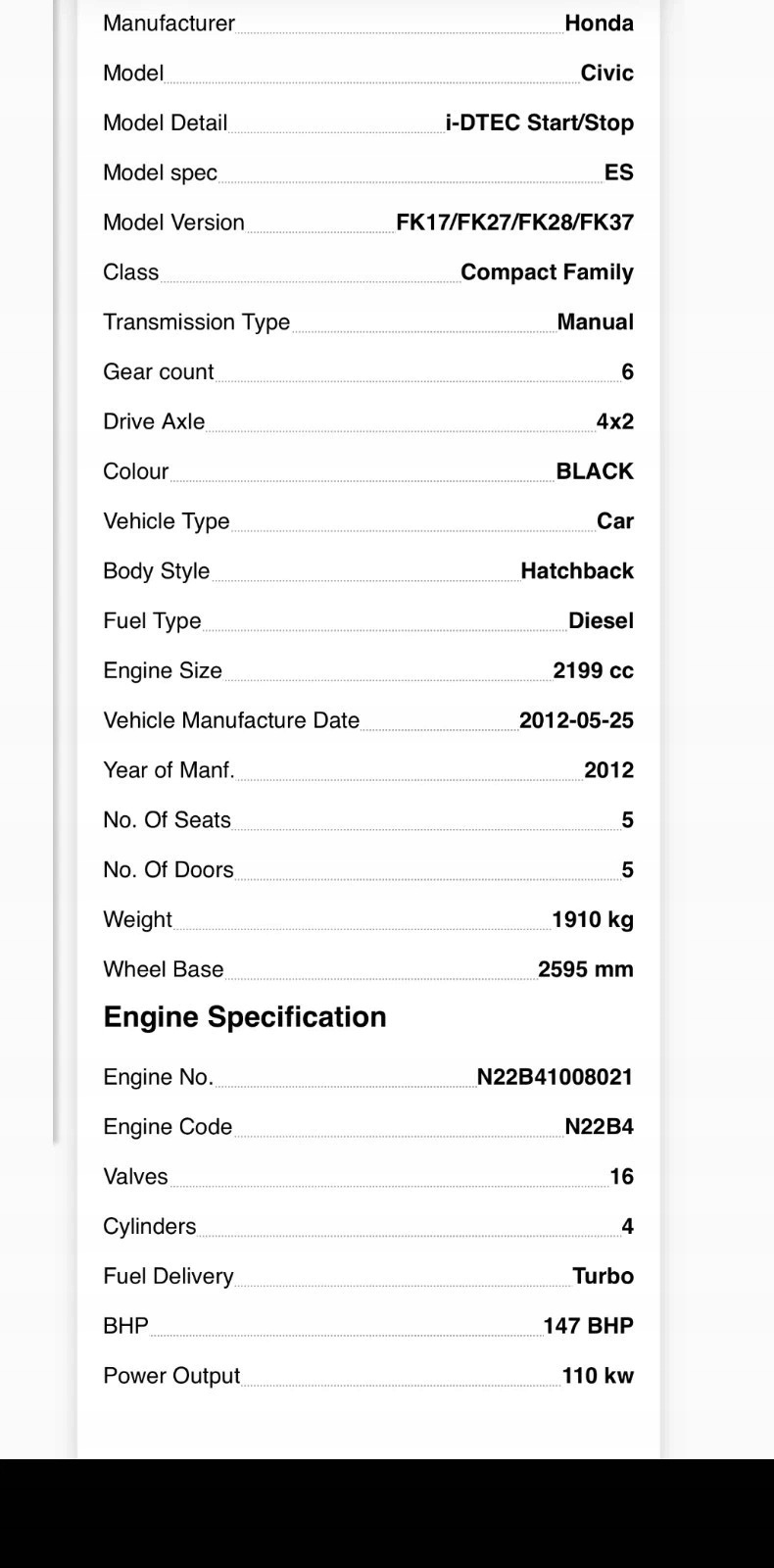Click the 'Gear count' label
The width and height of the screenshot is (774, 1568).
click(158, 372)
